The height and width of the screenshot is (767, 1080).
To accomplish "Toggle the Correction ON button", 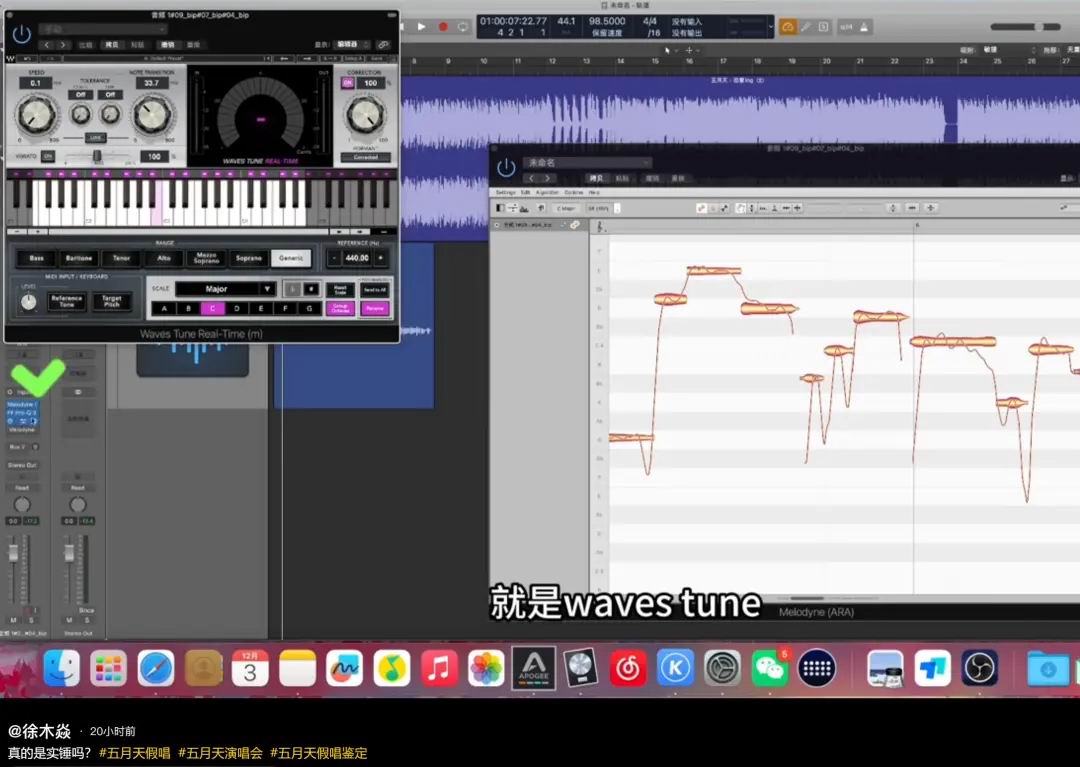I will (x=348, y=83).
